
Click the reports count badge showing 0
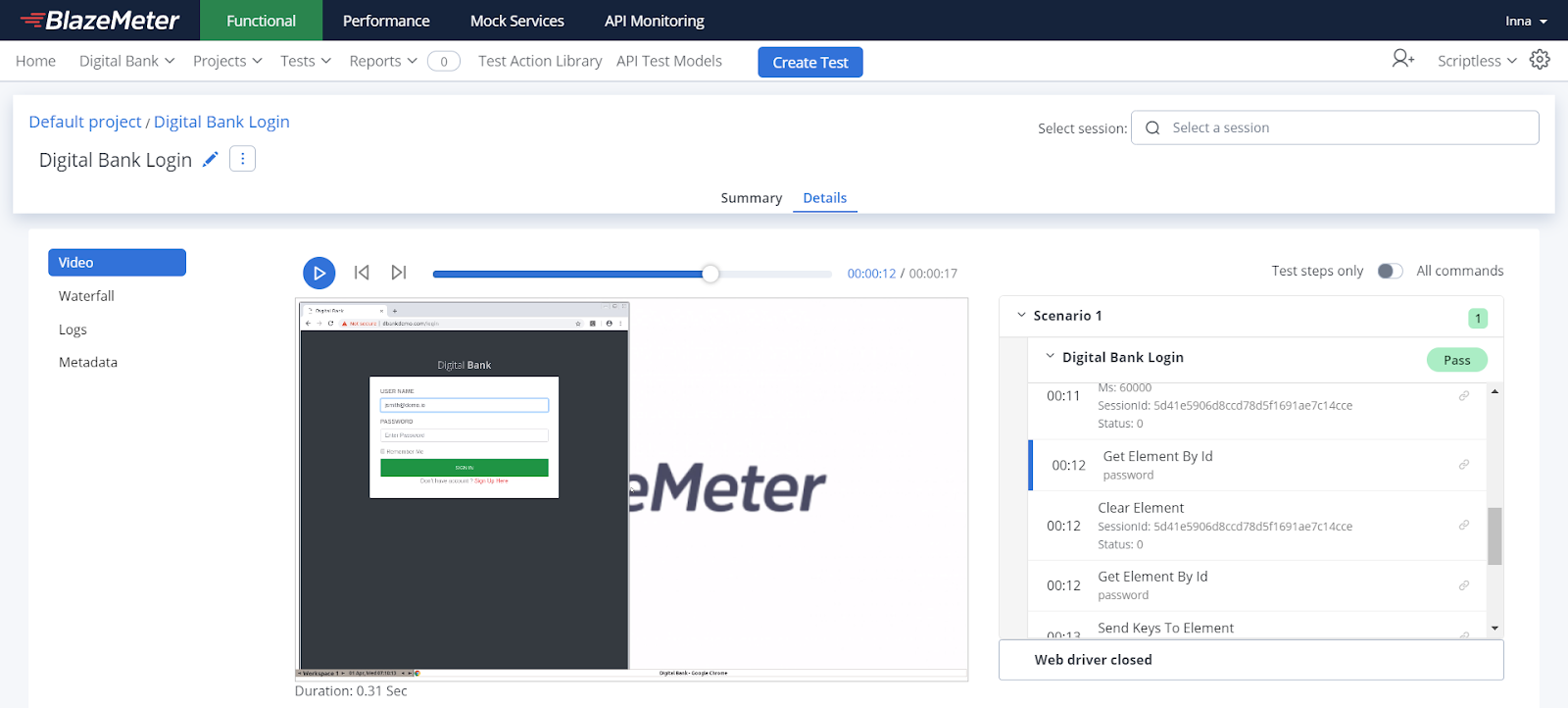444,62
